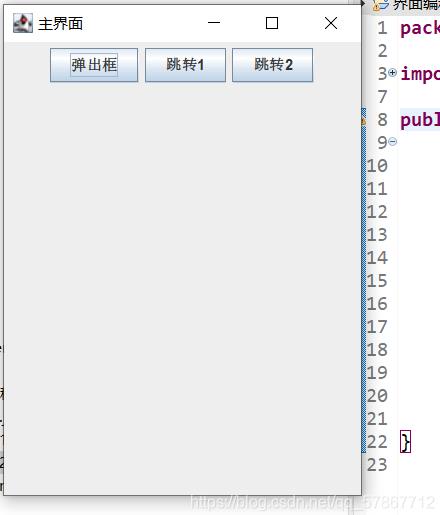Click the closing brace on line 22
The image size is (440, 515).
pos(406,442)
